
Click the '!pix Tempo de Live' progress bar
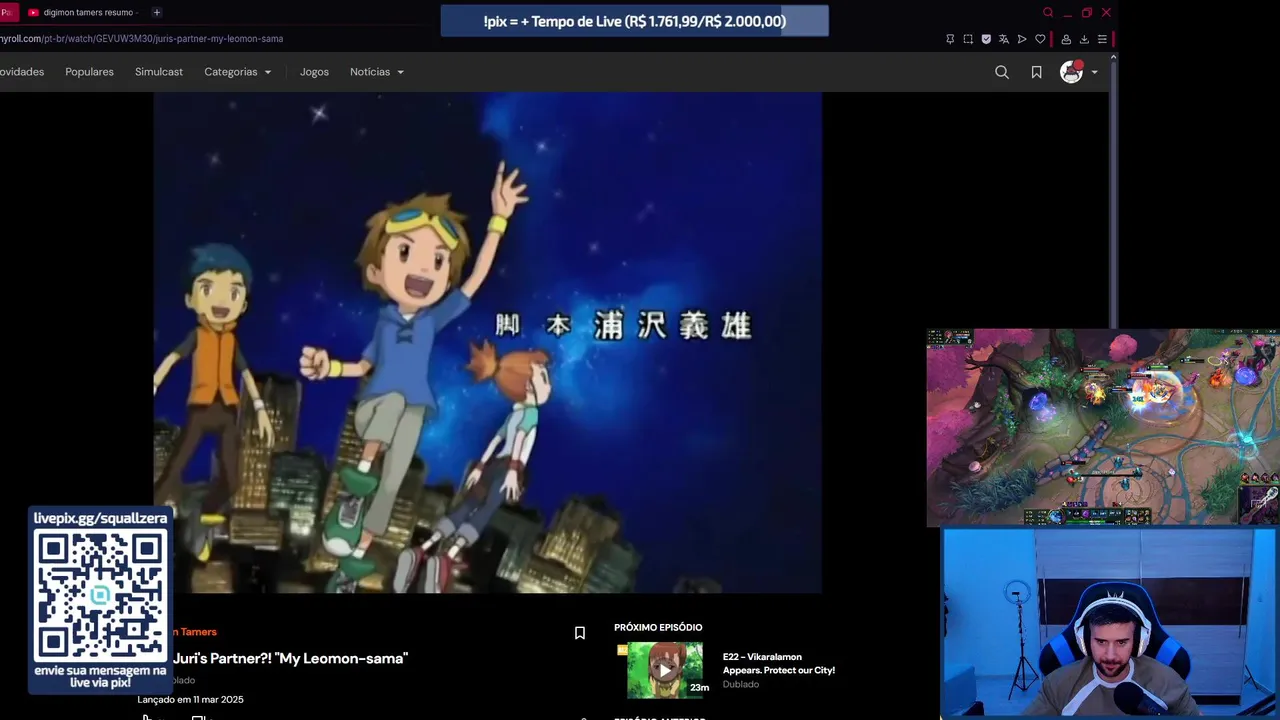[x=635, y=21]
